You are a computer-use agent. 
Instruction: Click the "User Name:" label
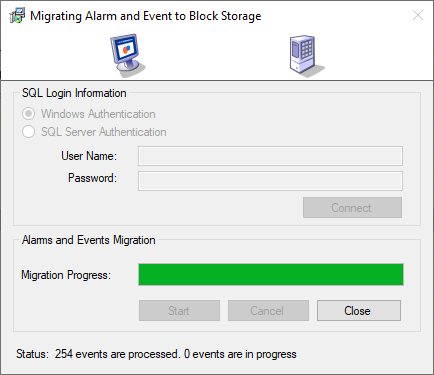coord(89,156)
